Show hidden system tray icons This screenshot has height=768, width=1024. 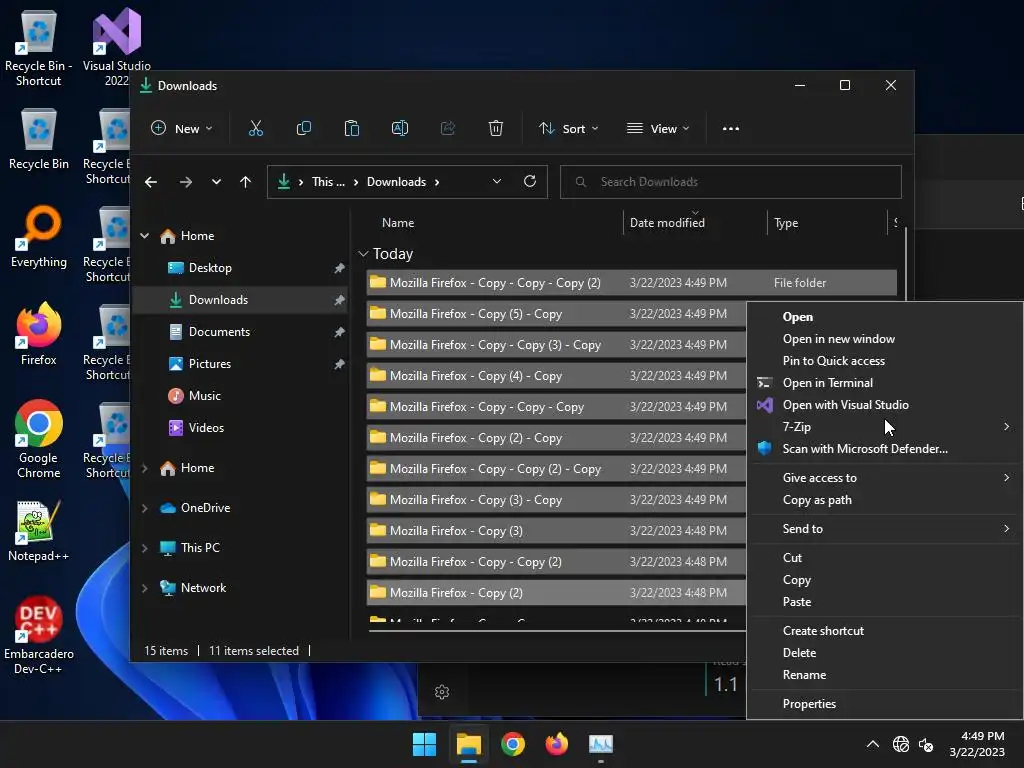(872, 744)
